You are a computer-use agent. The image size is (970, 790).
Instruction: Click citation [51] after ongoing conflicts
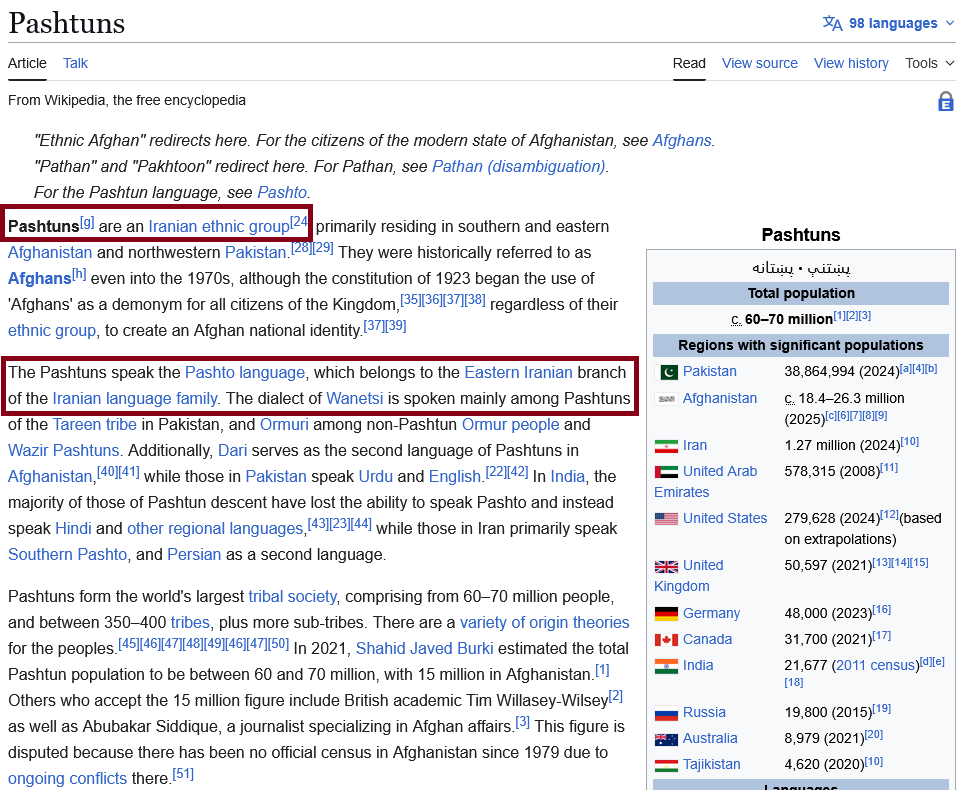183,773
